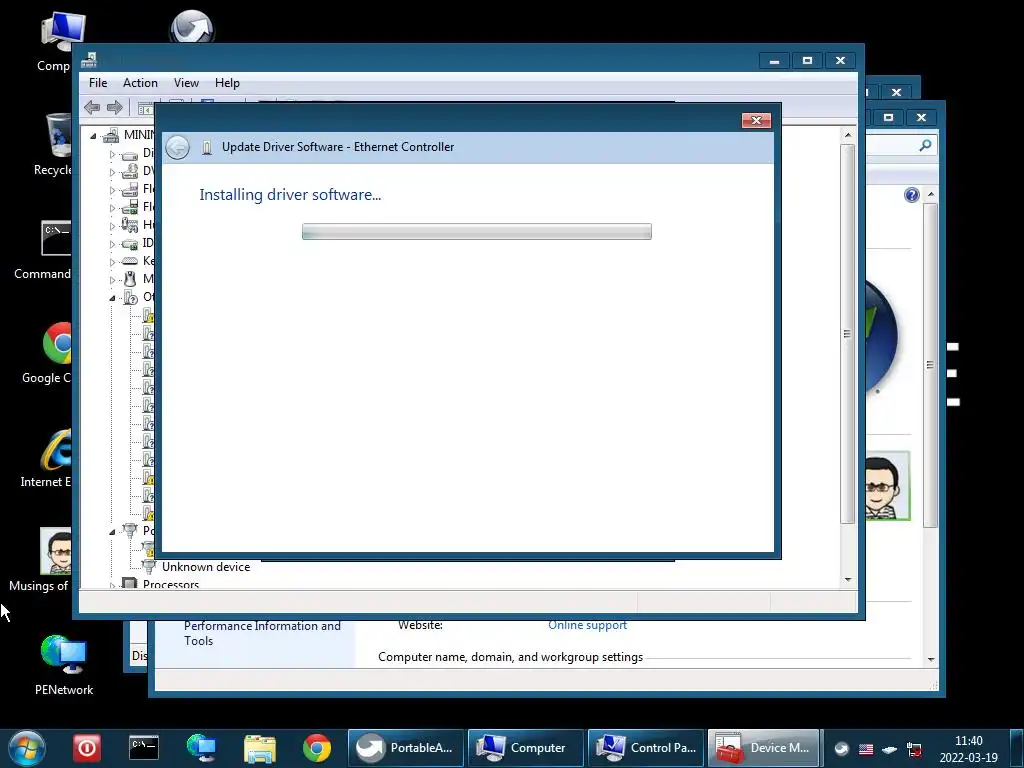Expand the 'M' mice node
This screenshot has height=768, width=1024.
point(112,280)
